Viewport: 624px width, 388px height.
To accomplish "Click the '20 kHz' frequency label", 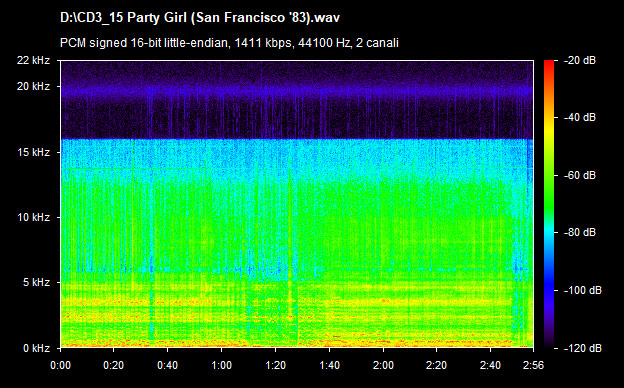I will click(33, 86).
